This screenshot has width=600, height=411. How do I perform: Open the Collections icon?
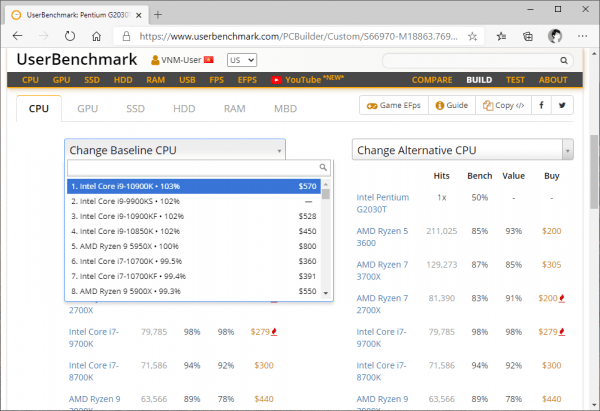click(x=528, y=36)
